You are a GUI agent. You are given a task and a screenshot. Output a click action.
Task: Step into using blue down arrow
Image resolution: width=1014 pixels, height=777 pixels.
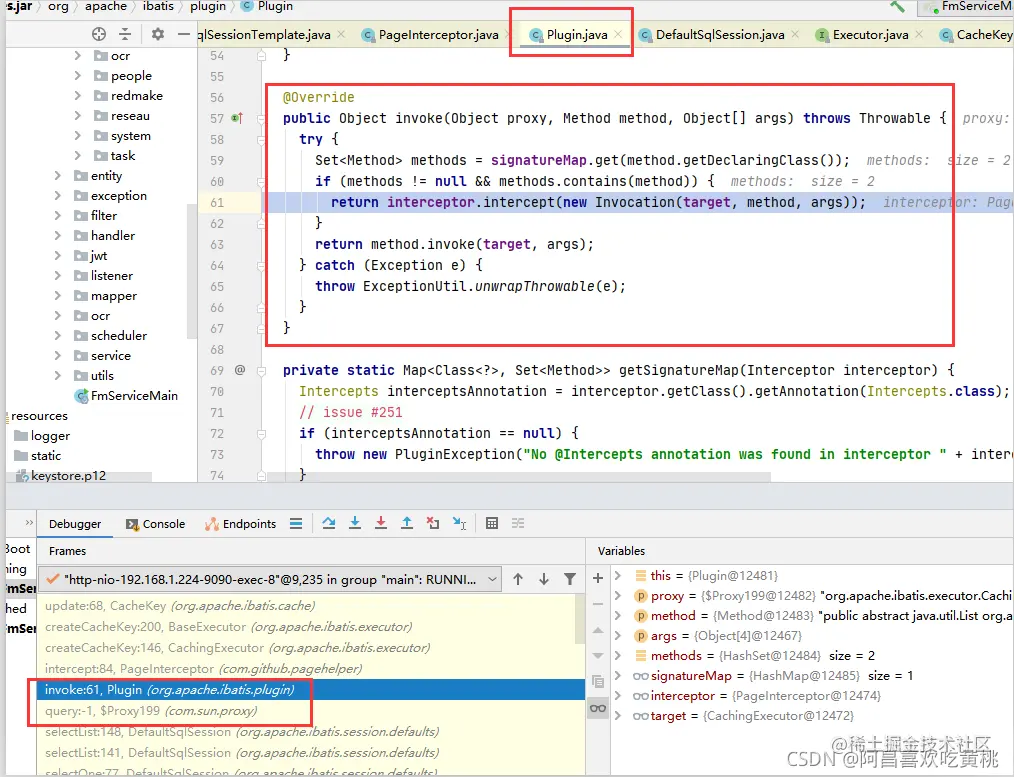click(x=354, y=524)
